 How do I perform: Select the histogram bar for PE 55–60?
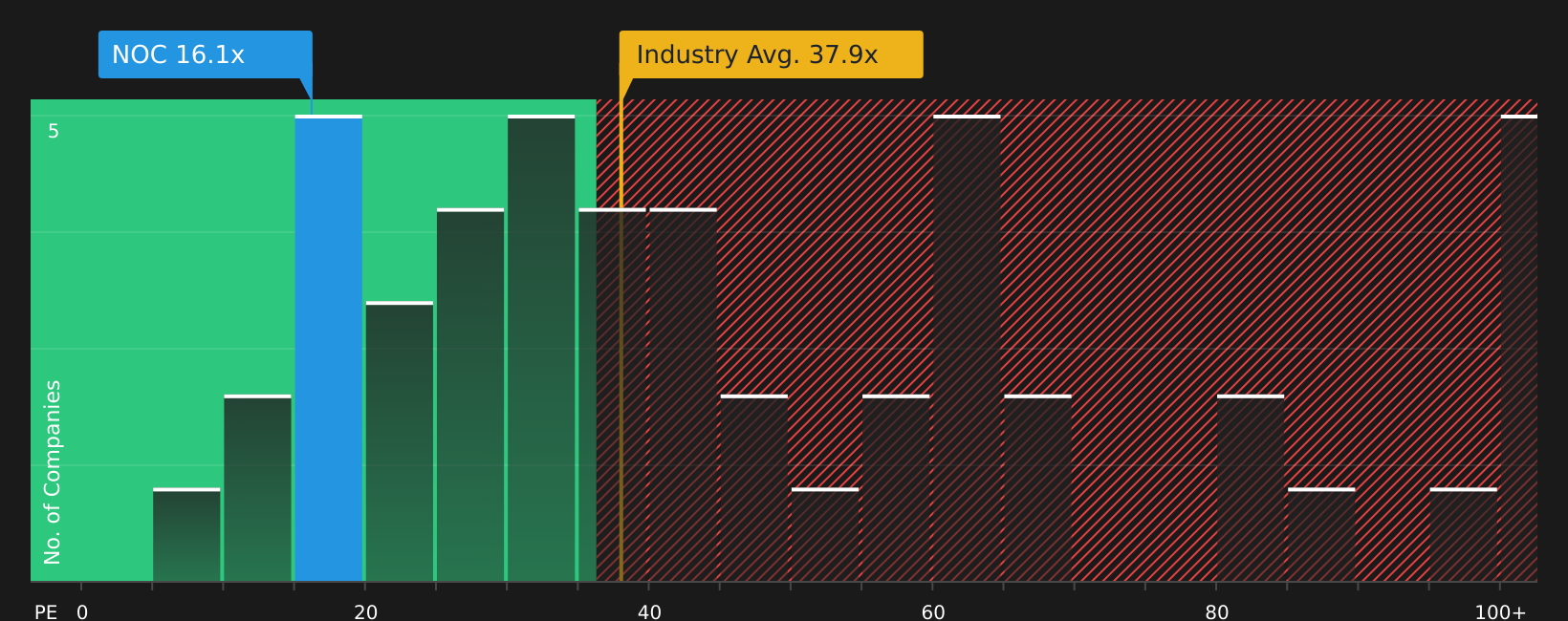(x=896, y=488)
